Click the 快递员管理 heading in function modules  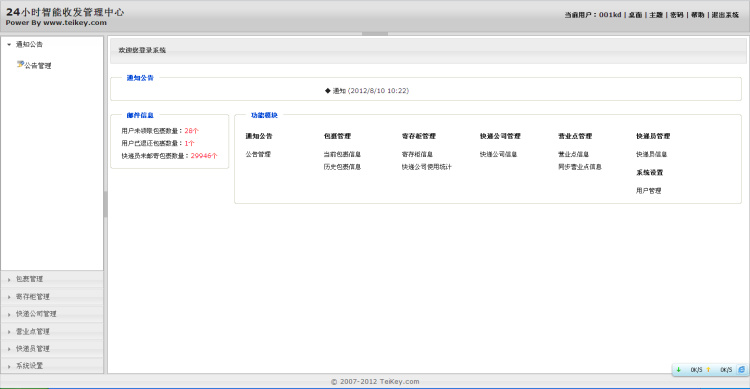coord(653,136)
